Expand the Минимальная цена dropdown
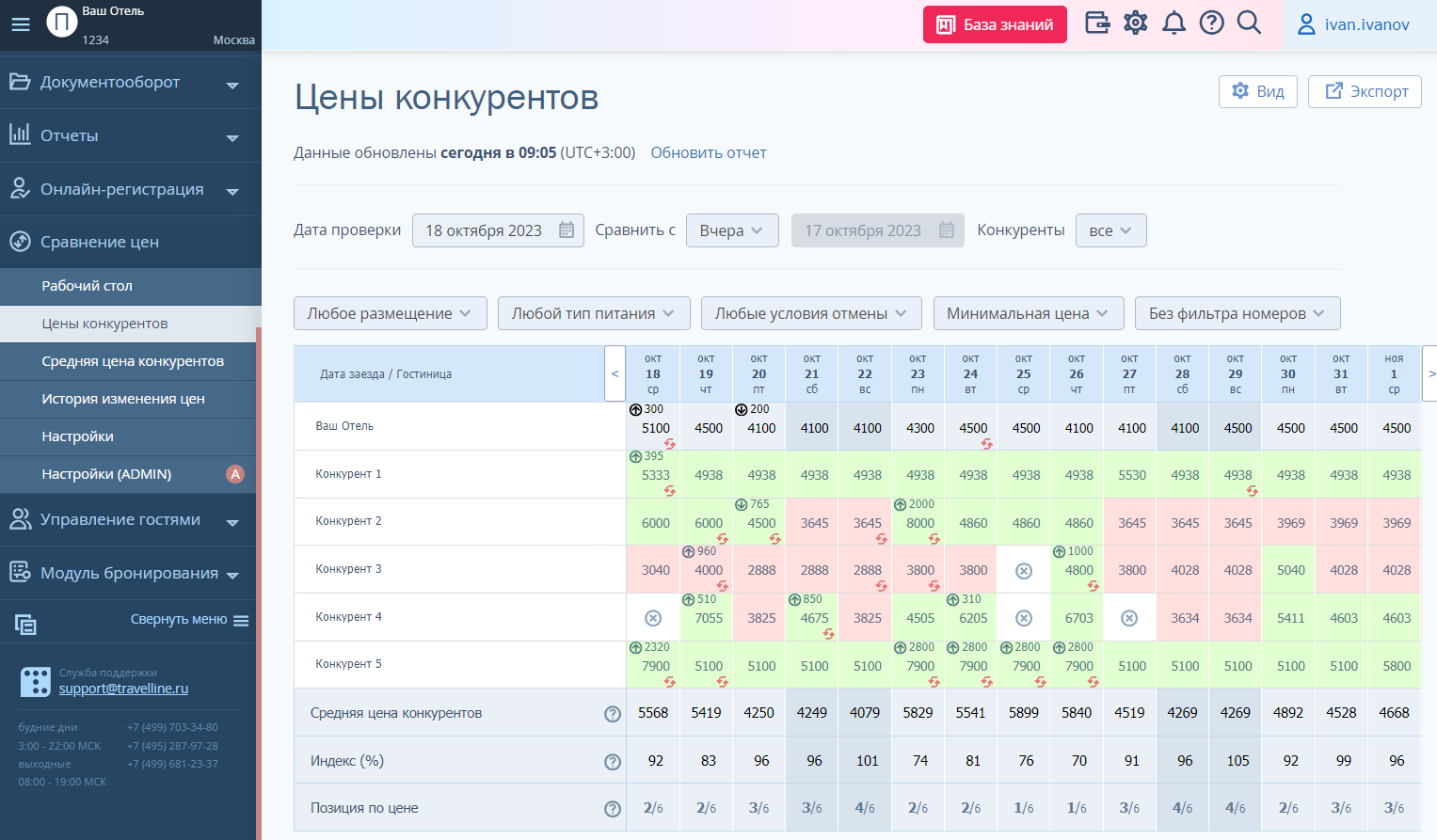 1028,313
